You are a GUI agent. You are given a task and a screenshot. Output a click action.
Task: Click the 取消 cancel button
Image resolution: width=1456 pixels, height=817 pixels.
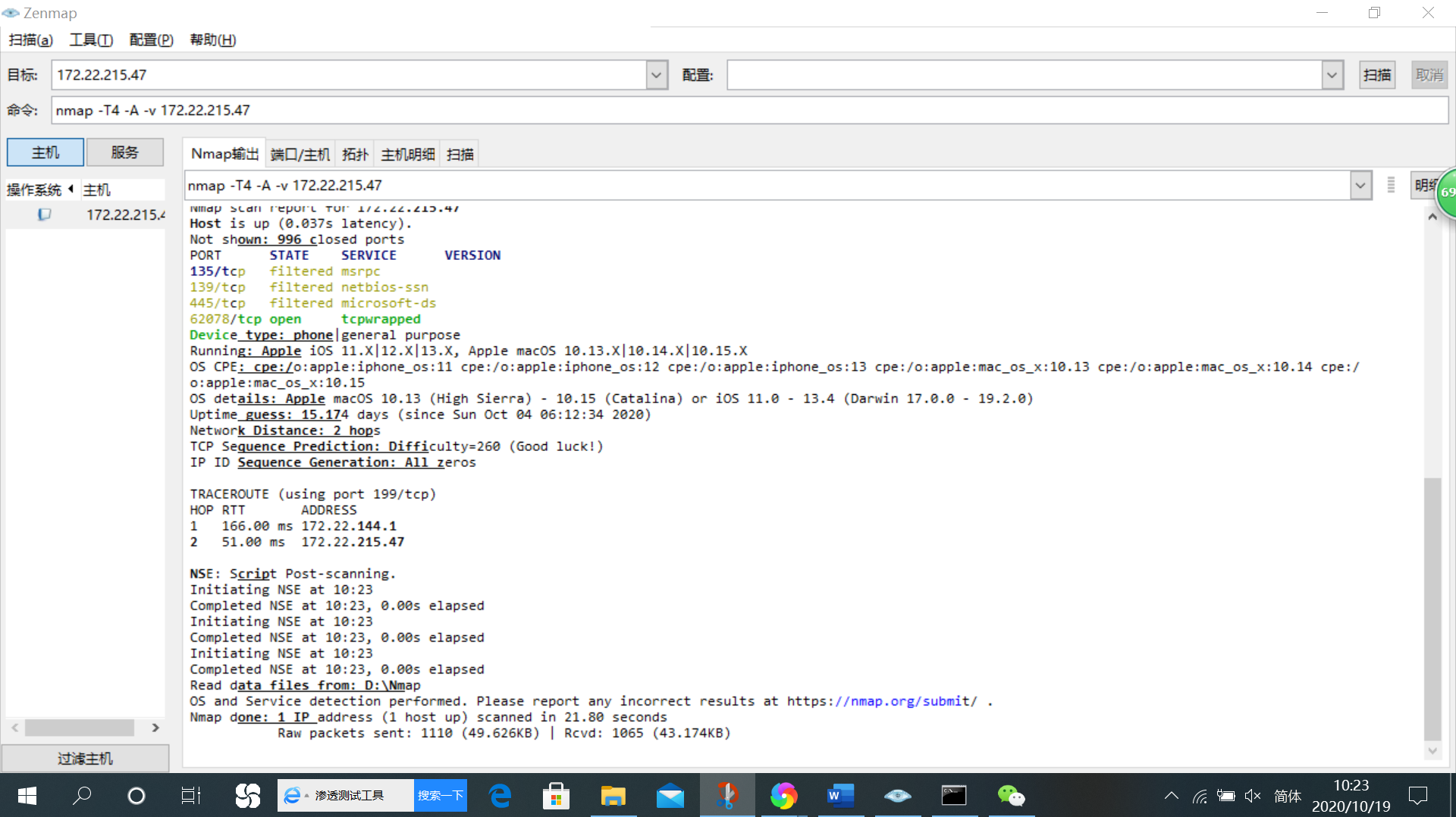pyautogui.click(x=1429, y=75)
